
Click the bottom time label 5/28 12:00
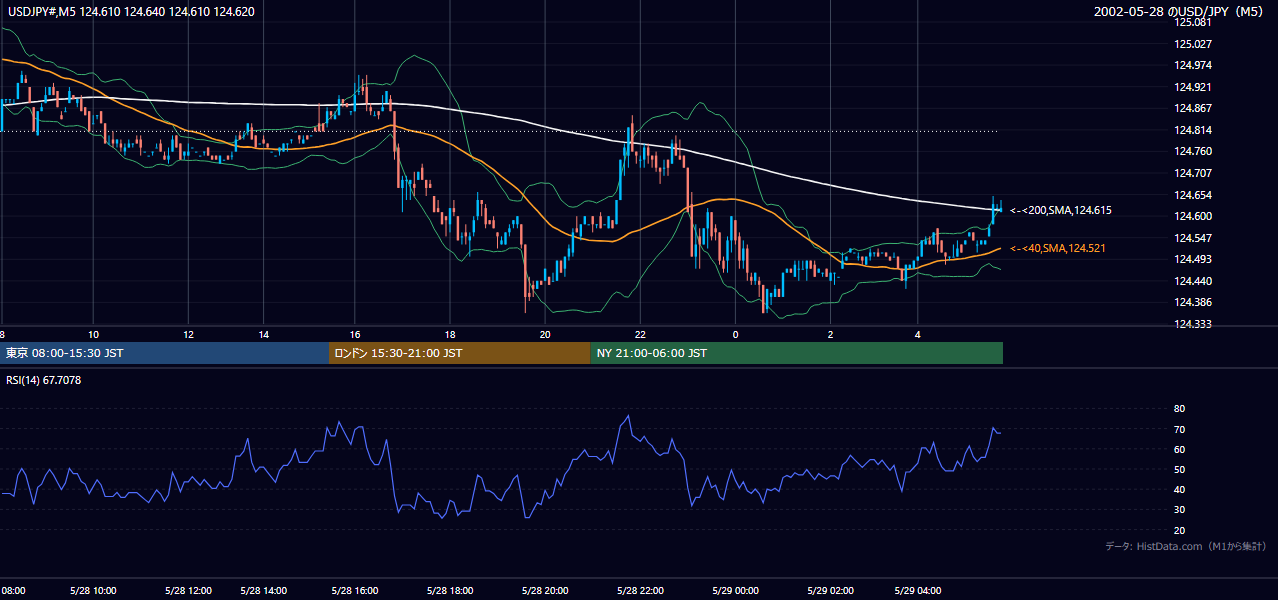[x=186, y=591]
